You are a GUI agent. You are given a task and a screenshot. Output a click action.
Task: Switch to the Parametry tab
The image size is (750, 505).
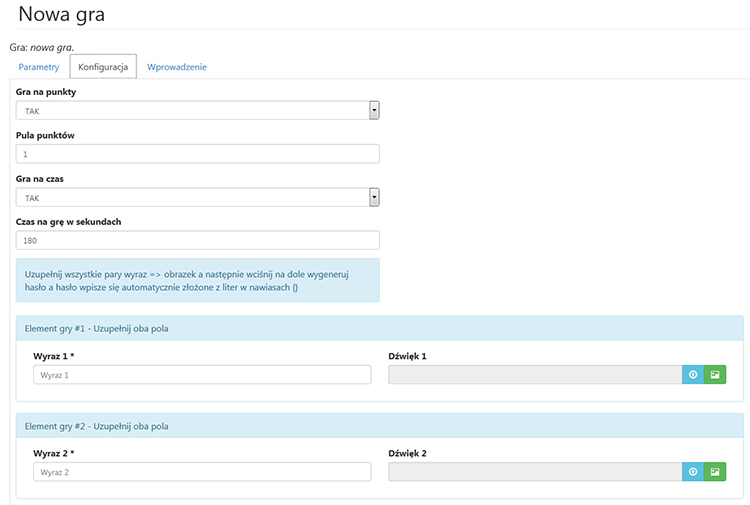pyautogui.click(x=39, y=67)
